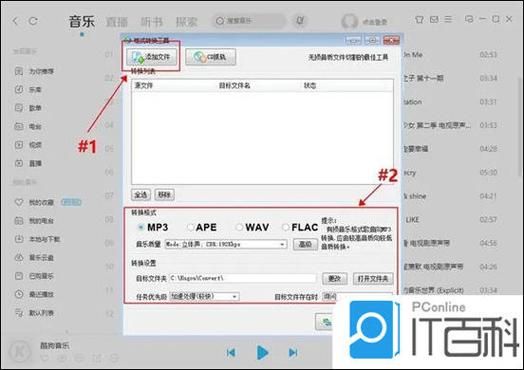Click the magnifier icon in search box
This screenshot has width=524, height=370.
[220, 21]
